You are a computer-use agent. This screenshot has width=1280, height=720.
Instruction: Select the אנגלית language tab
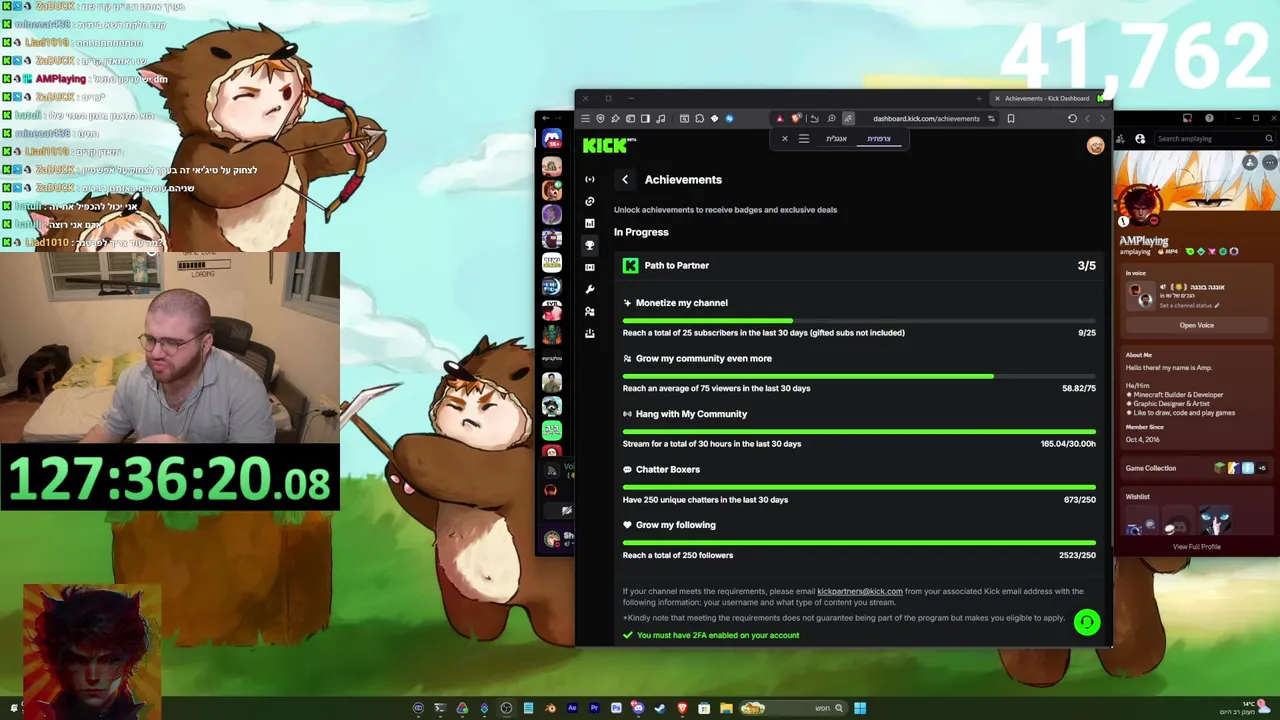[x=836, y=139]
